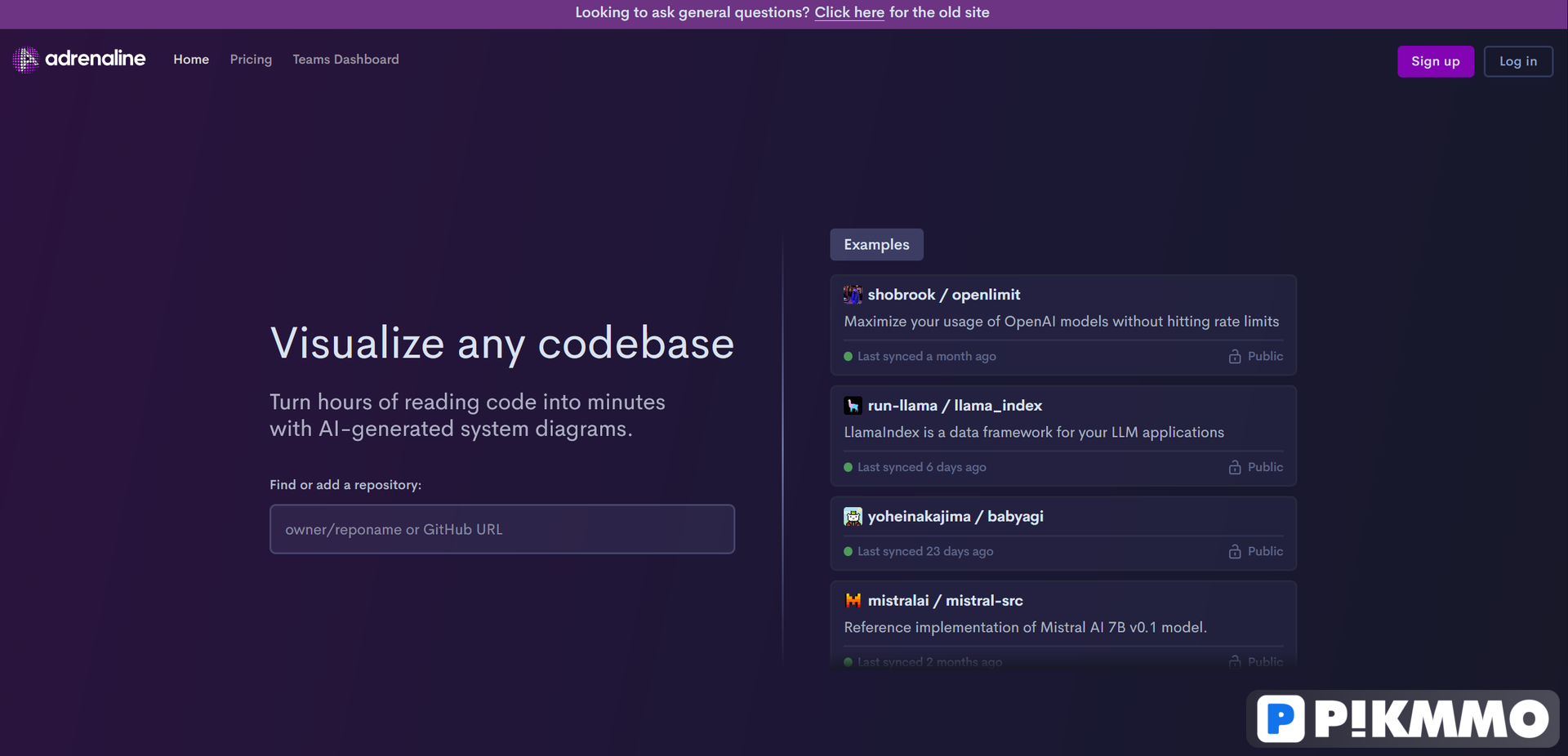
Task: Click Public label on openlimit card
Action: pos(1265,357)
